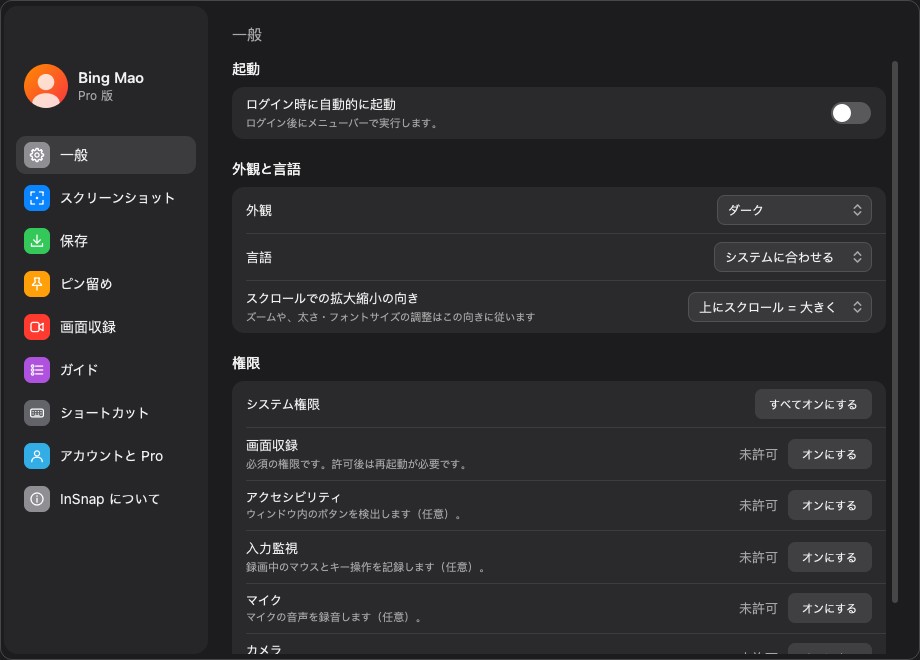Open アカウントと Pro settings

(x=106, y=456)
